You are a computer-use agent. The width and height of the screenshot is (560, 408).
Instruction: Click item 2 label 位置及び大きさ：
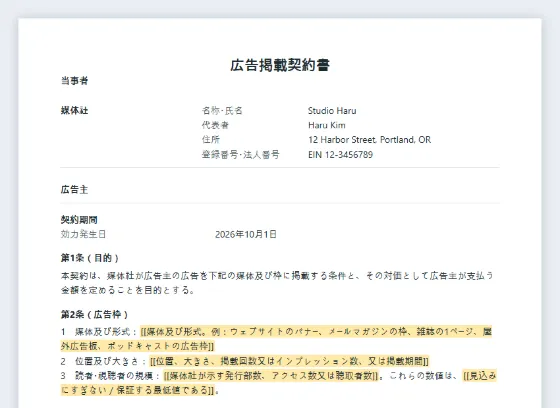111,361
